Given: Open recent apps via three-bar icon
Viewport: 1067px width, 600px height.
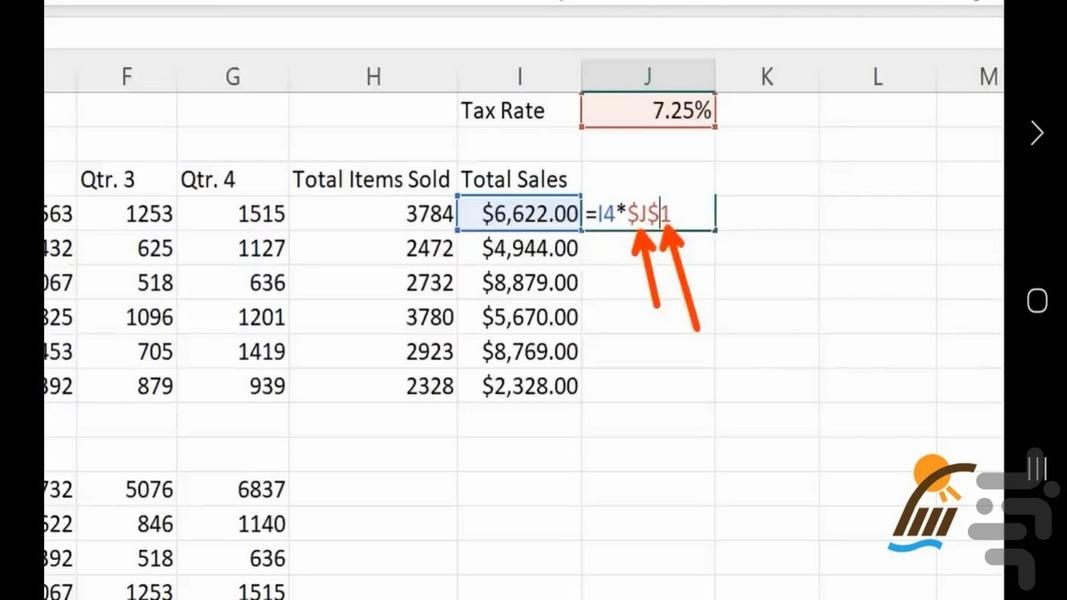Looking at the screenshot, I should [x=1037, y=468].
